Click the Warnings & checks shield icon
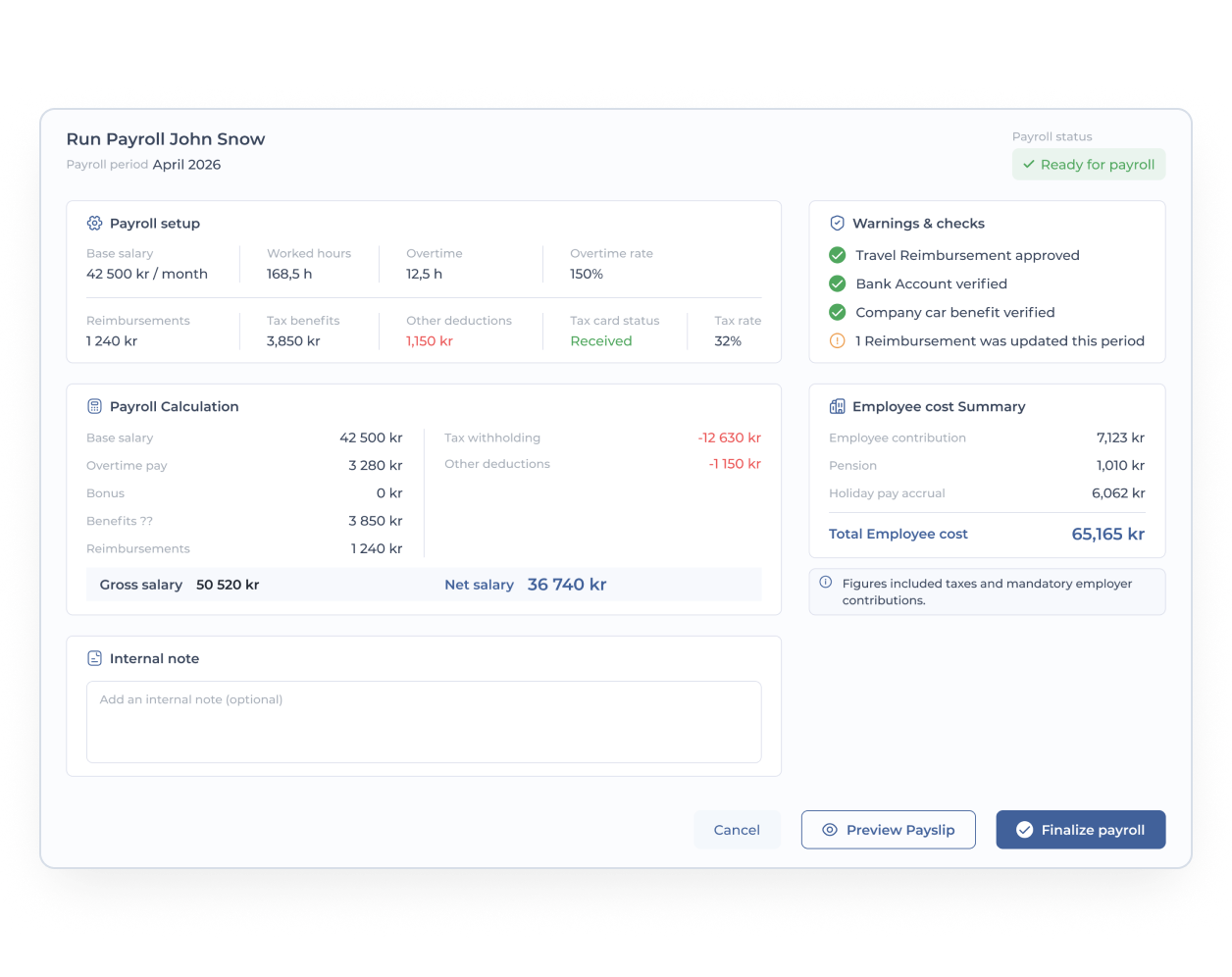Viewport: 1232px width, 977px height. [837, 223]
